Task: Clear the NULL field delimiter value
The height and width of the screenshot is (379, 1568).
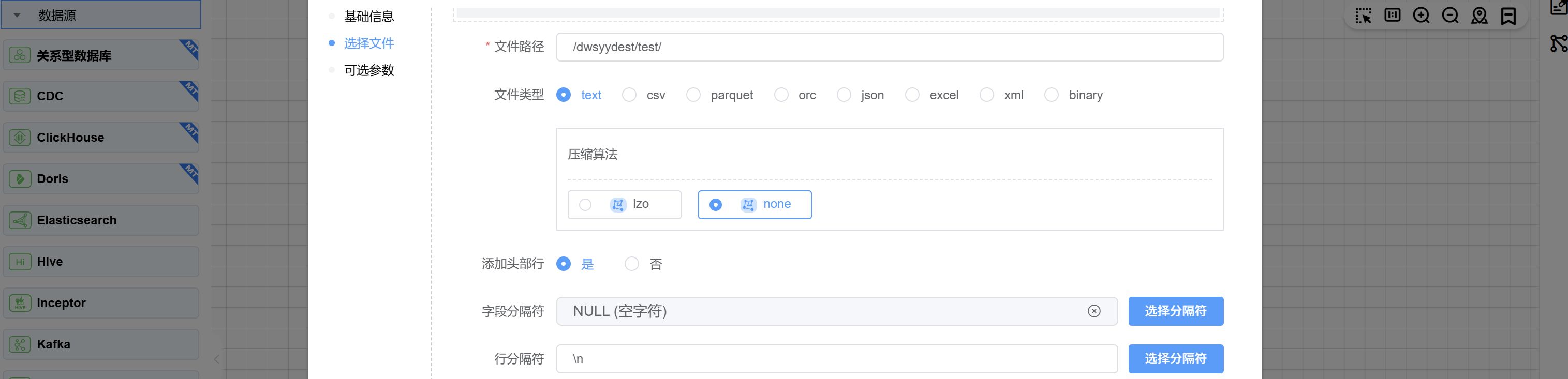Action: click(1094, 311)
